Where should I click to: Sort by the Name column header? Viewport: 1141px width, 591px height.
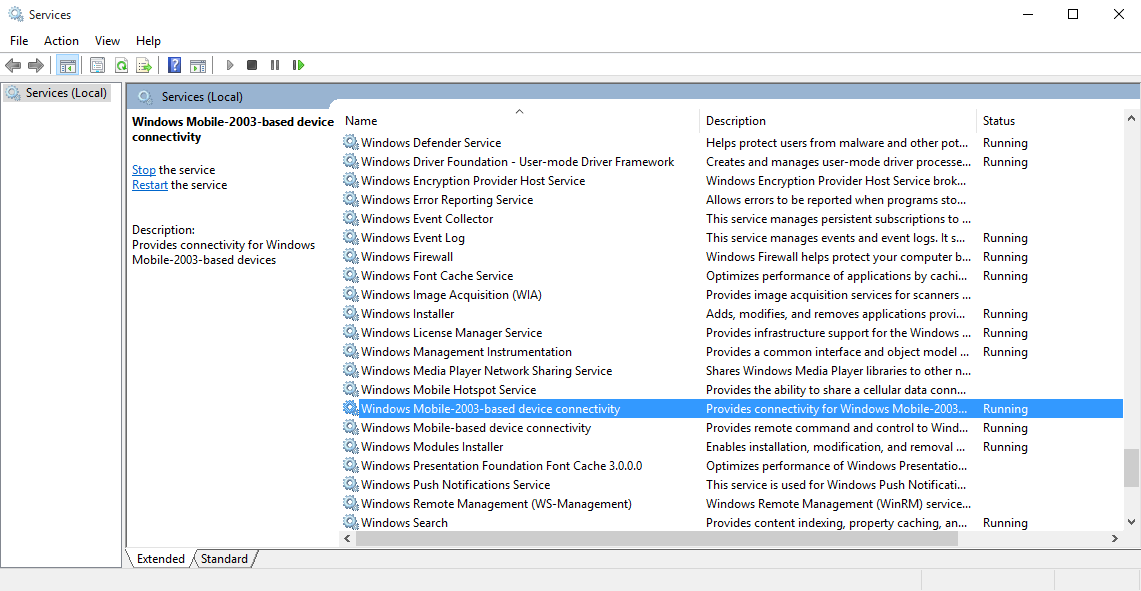pyautogui.click(x=520, y=121)
